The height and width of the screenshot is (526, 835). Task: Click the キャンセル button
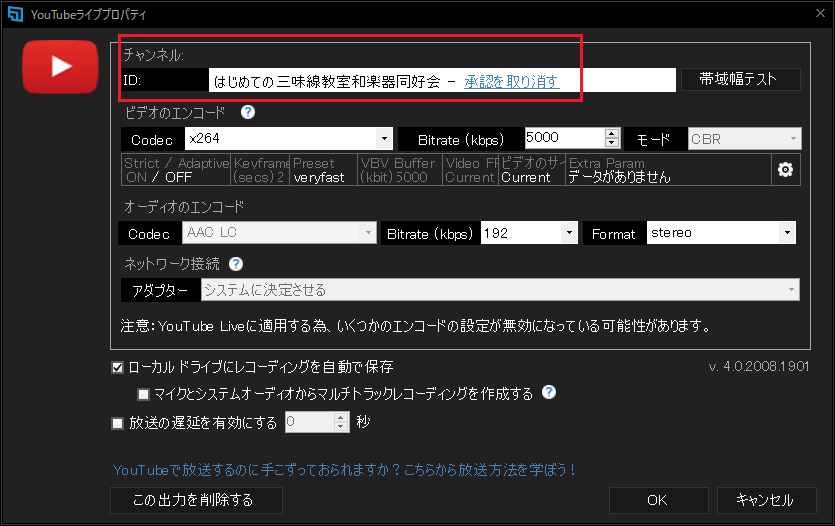(x=766, y=500)
